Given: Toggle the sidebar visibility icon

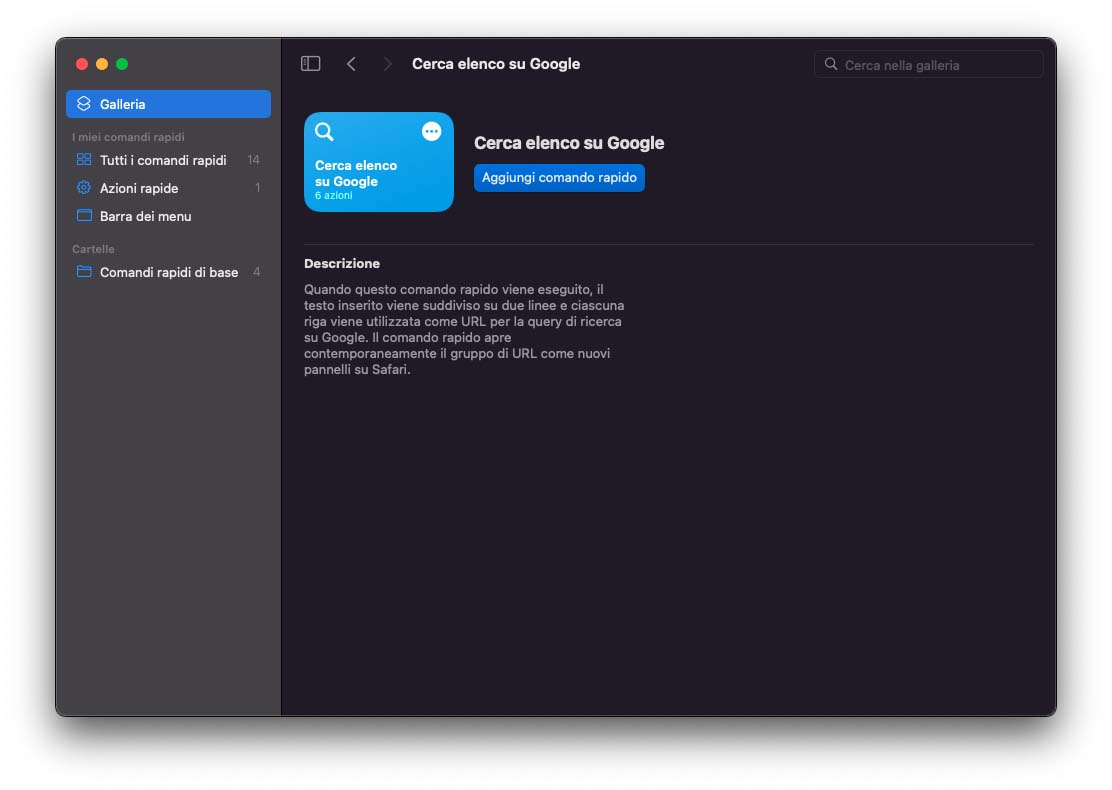Looking at the screenshot, I should (311, 64).
